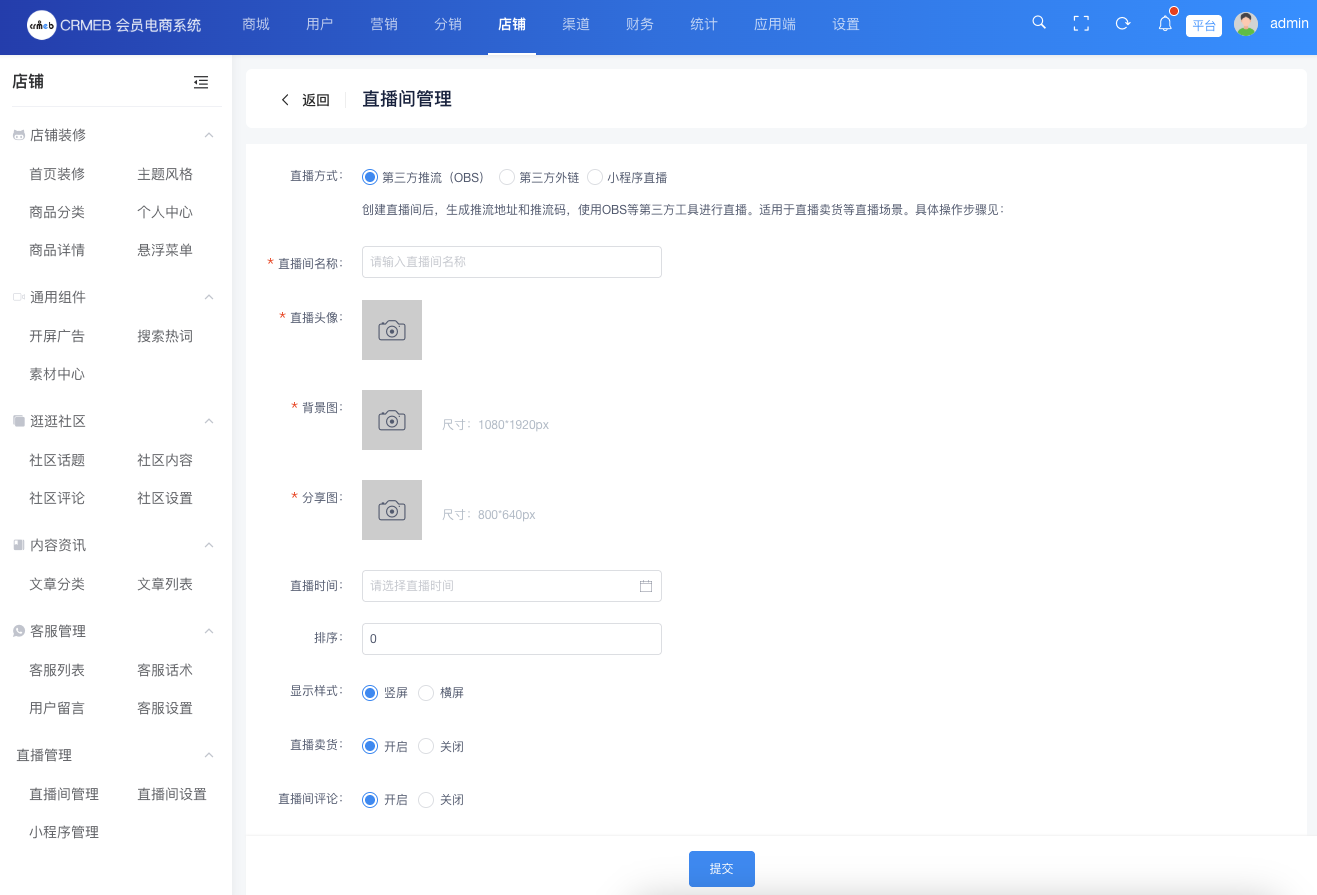Focus the 直播间名称 input field
Viewport: 1317px width, 895px height.
click(512, 262)
